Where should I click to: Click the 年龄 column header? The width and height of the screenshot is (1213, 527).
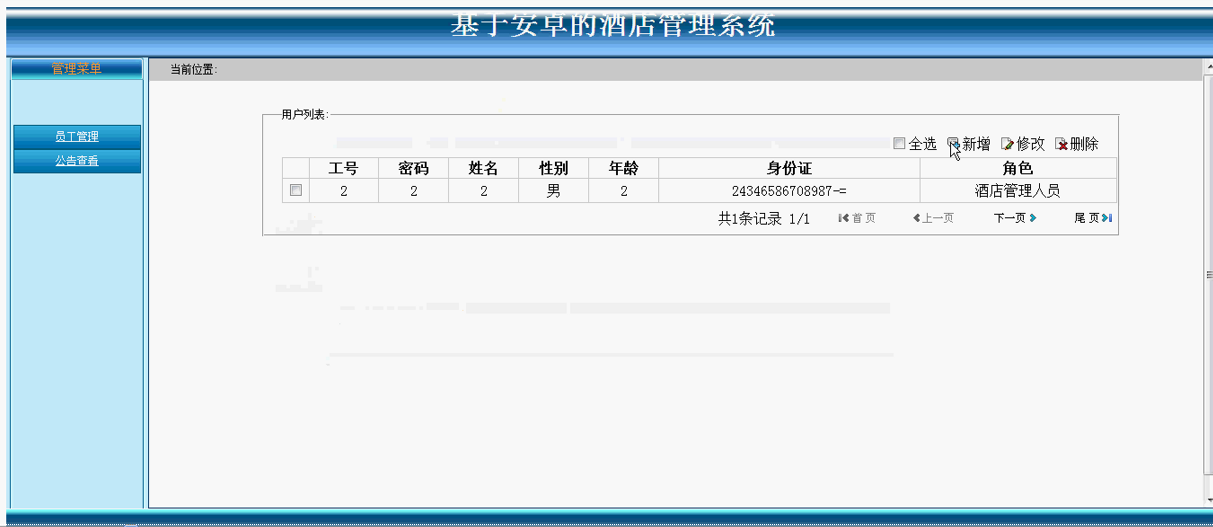[x=623, y=168]
